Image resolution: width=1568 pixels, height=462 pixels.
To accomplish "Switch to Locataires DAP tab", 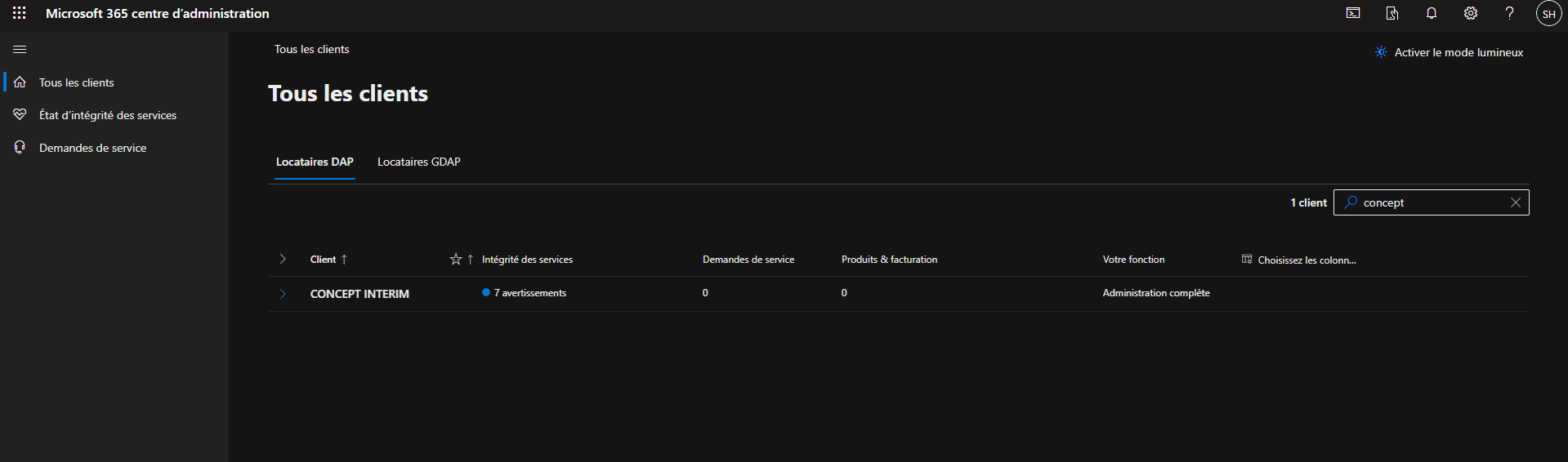I will [x=315, y=162].
